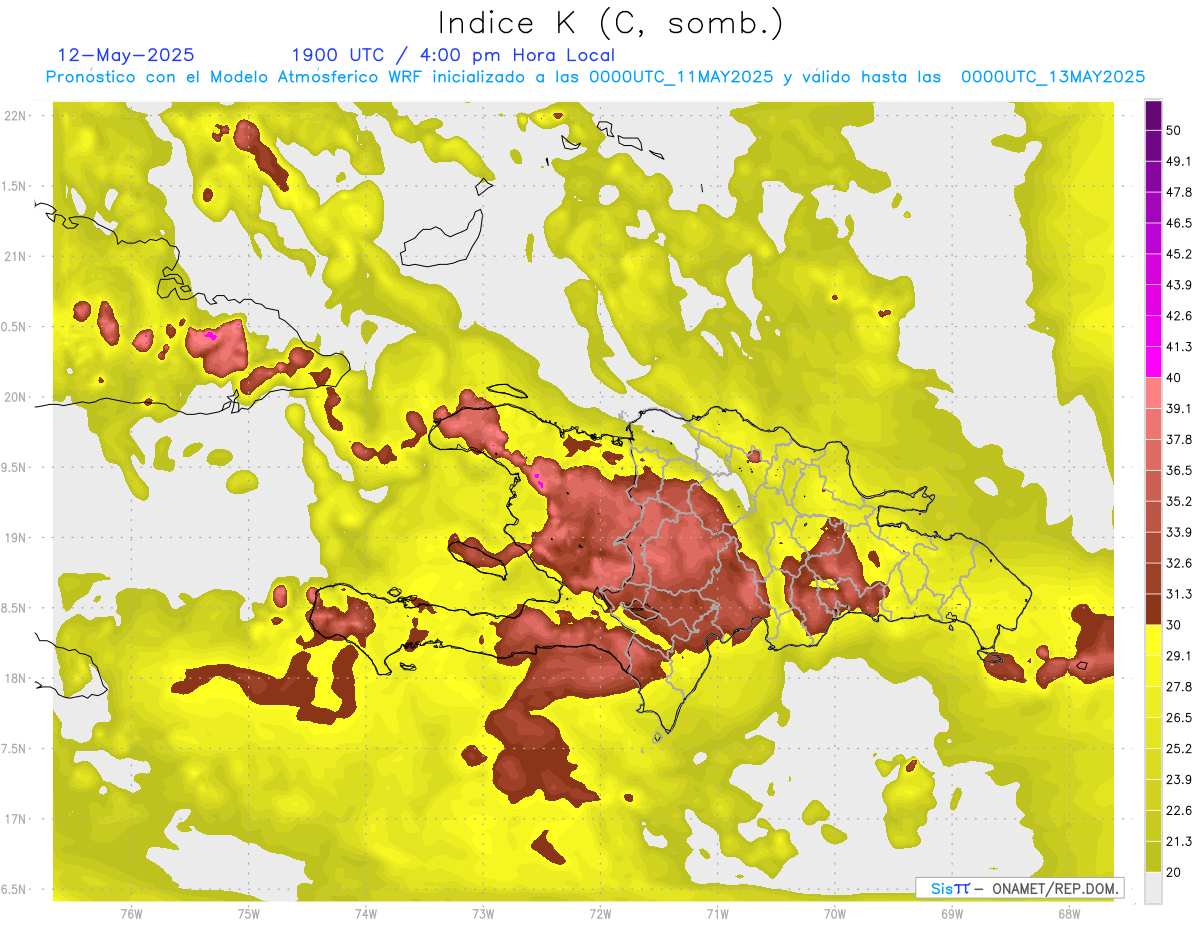Click the colorbar value 20
The height and width of the screenshot is (927, 1200).
pos(1174,872)
